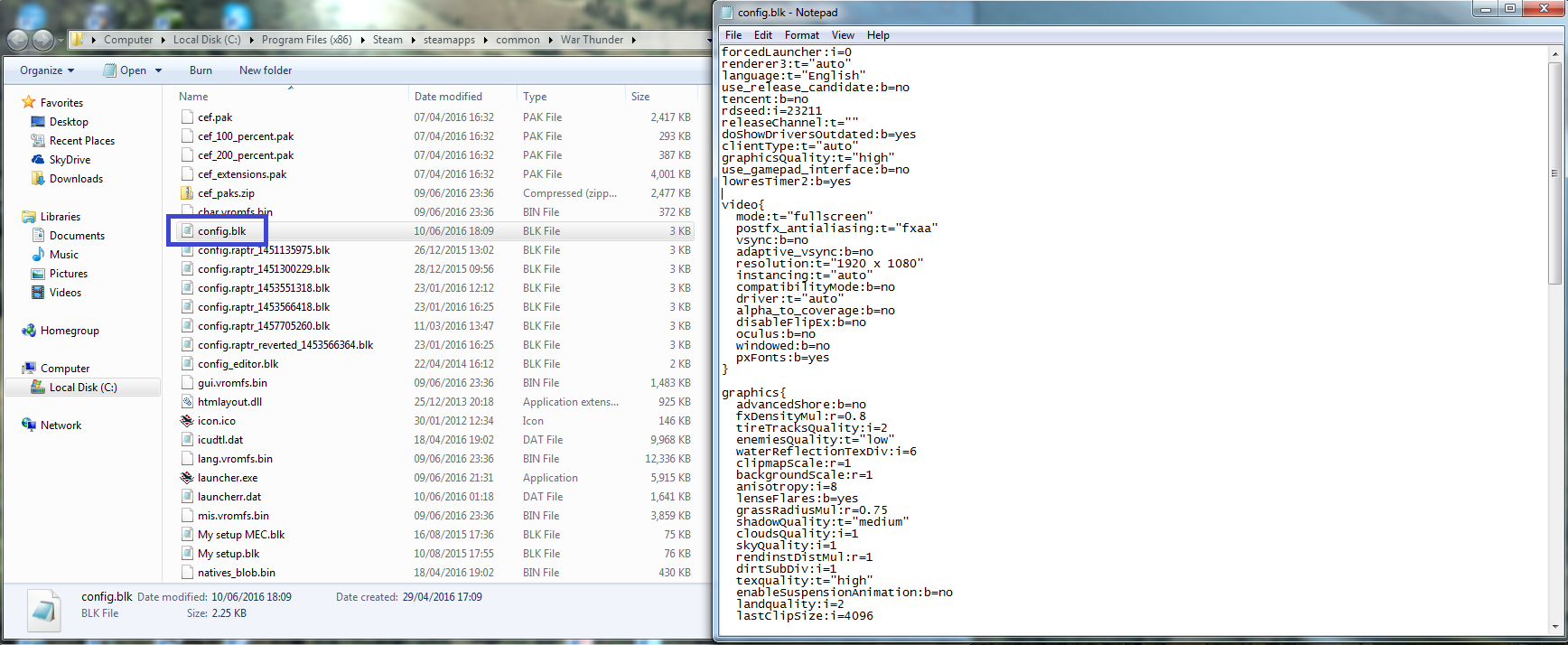Click the htmlayout.dll file icon
Screen dimensions: 1568x645
(x=187, y=402)
